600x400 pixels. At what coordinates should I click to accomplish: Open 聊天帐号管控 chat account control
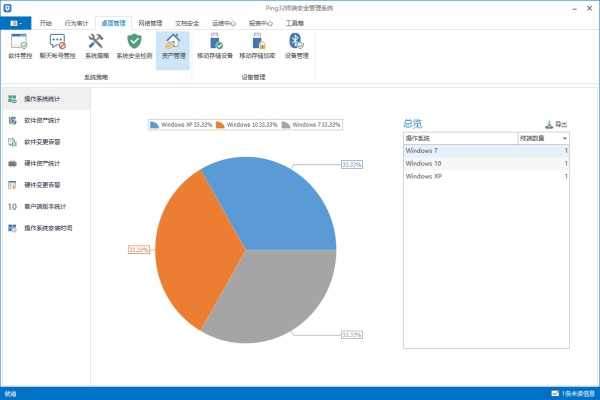(x=57, y=47)
